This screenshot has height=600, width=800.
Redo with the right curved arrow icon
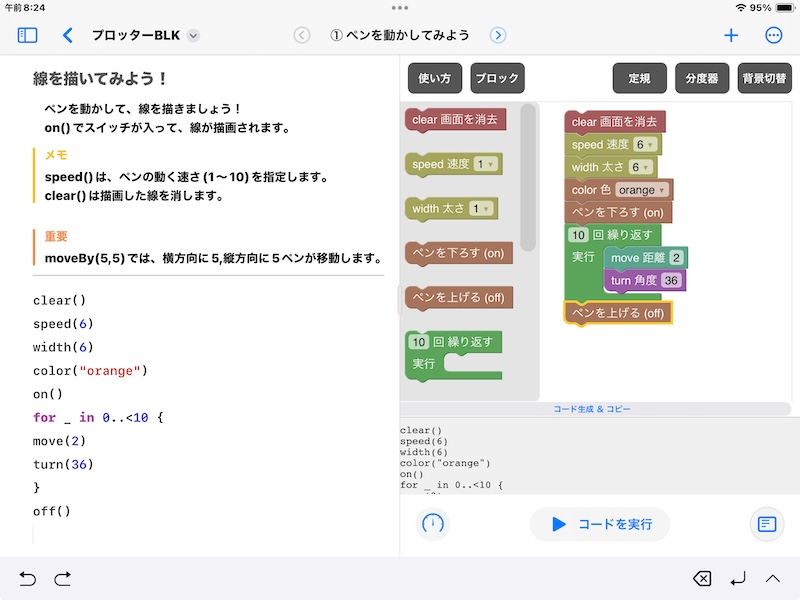point(61,578)
